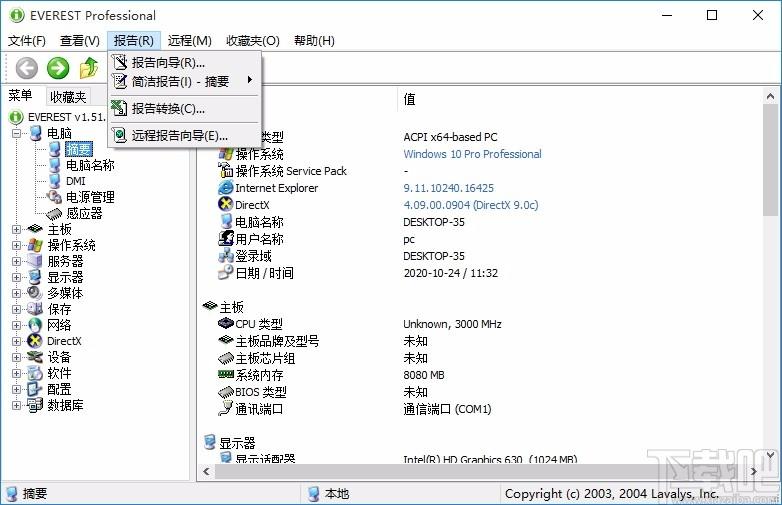
Task: Click the EVEREST v1.51 root tree icon
Action: pos(16,117)
